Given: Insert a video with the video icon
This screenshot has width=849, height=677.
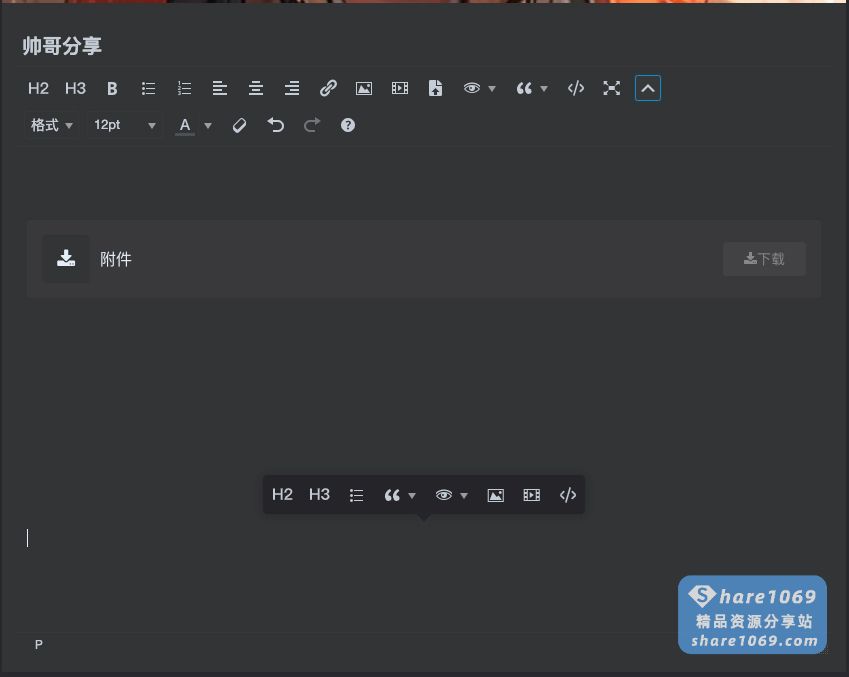Looking at the screenshot, I should pos(399,88).
